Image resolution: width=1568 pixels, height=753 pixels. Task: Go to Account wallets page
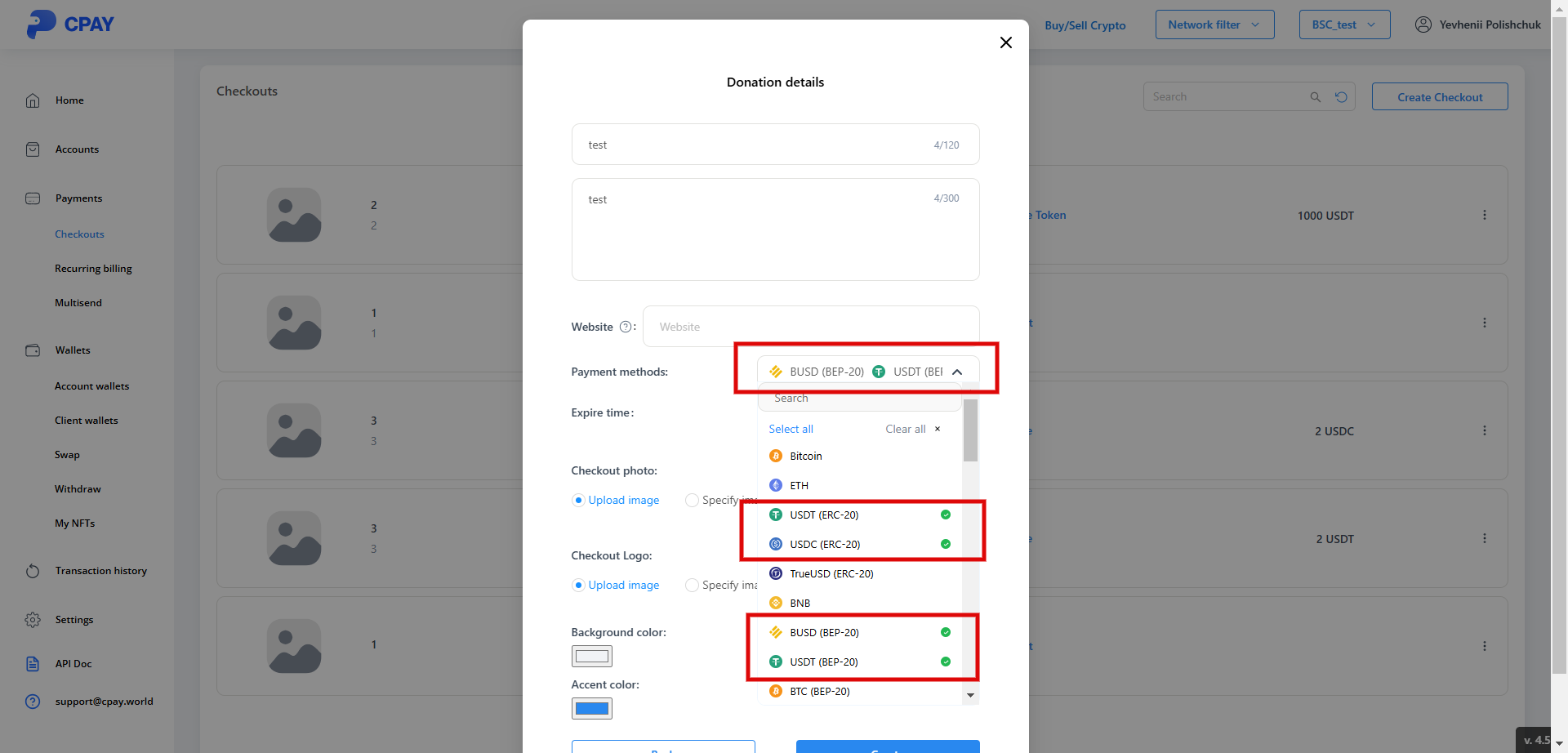coord(91,386)
